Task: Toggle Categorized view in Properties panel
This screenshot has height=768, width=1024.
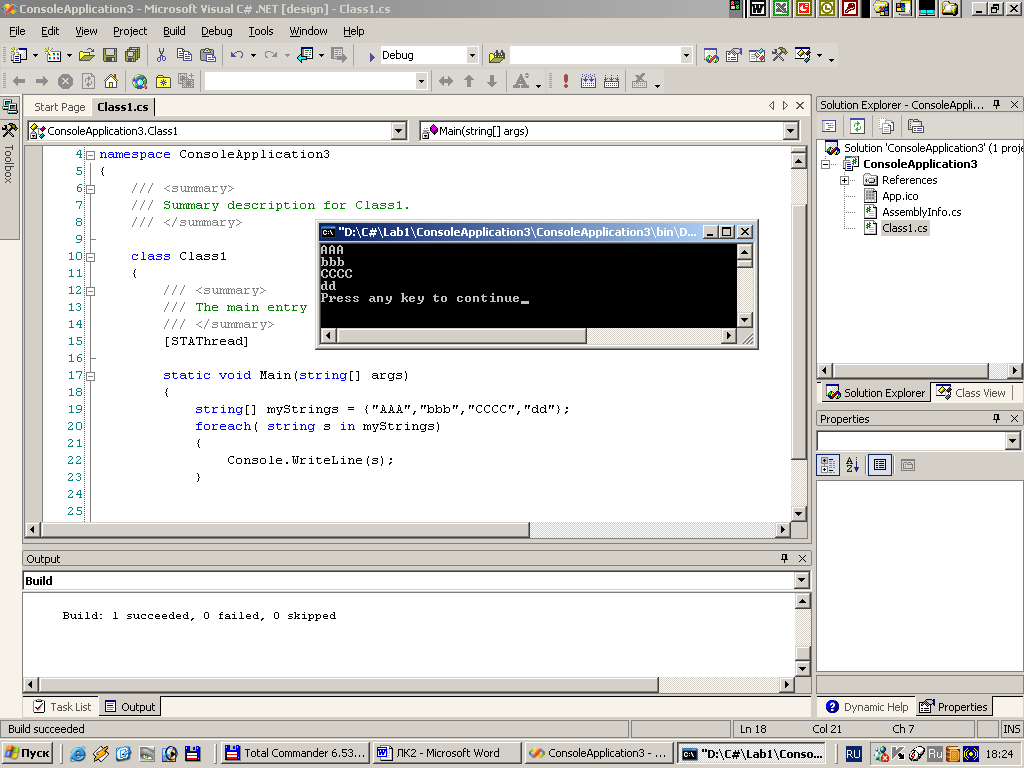Action: (x=828, y=465)
